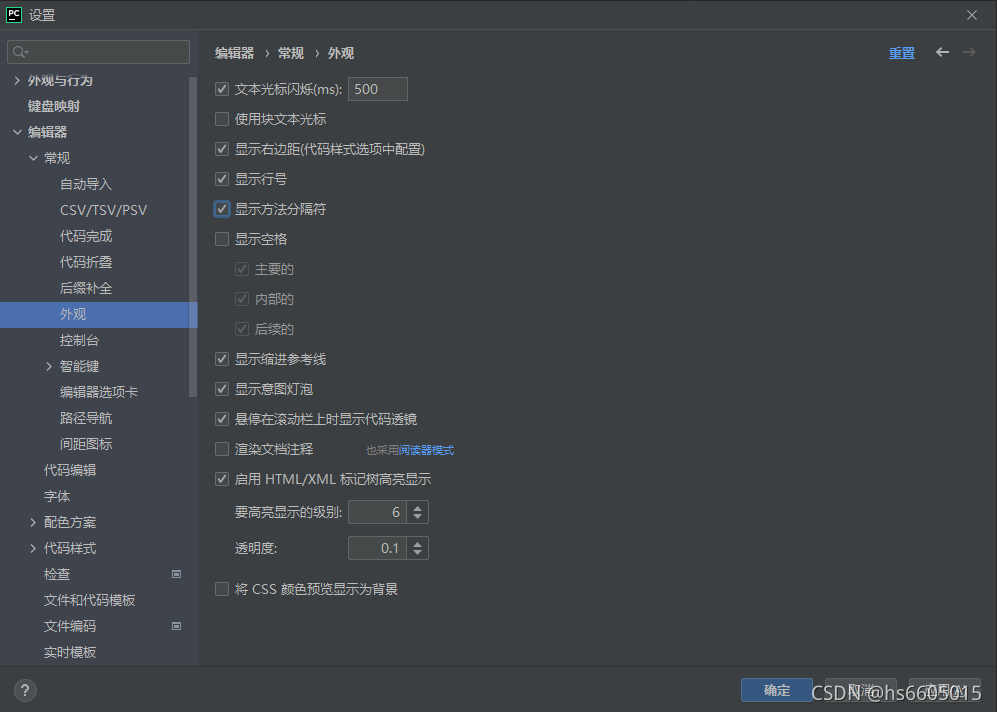Uncheck 显示方法分隔符 checkbox
Viewport: 997px width, 712px height.
tap(222, 209)
